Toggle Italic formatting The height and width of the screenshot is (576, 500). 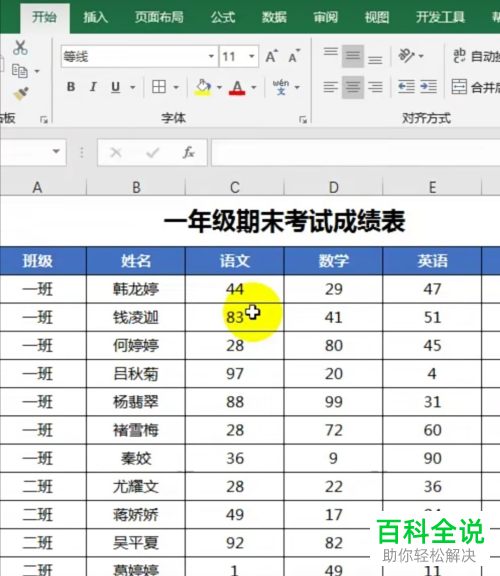coord(93,87)
